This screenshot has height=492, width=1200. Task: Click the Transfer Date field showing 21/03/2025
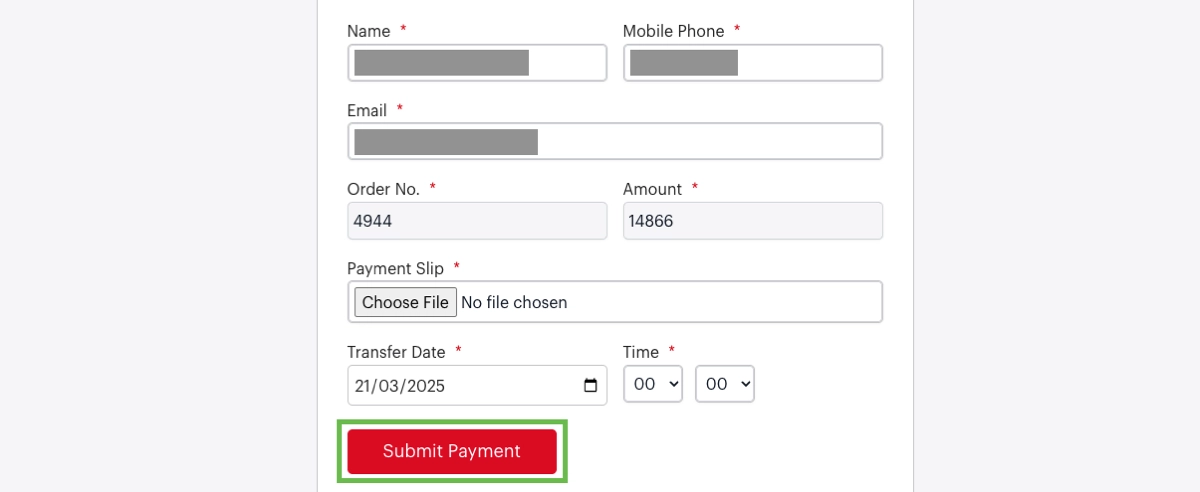click(460, 386)
